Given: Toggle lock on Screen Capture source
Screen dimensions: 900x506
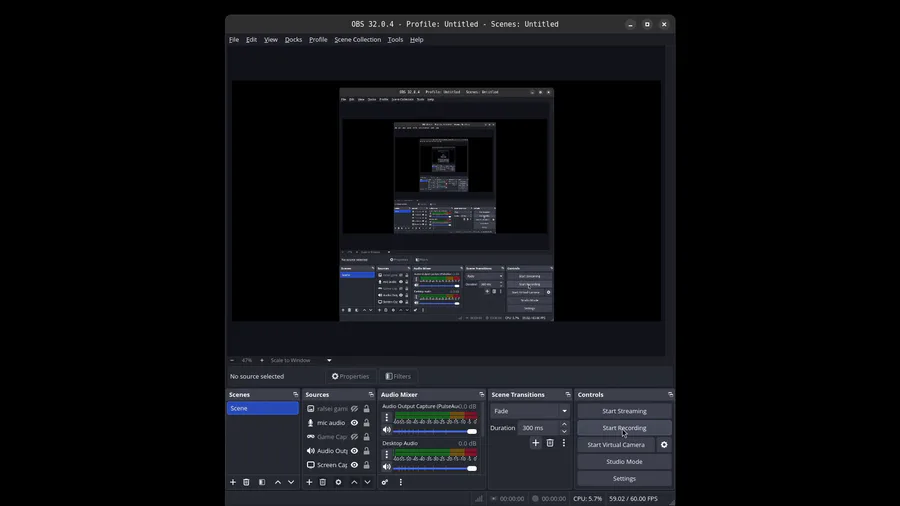Looking at the screenshot, I should click(367, 465).
